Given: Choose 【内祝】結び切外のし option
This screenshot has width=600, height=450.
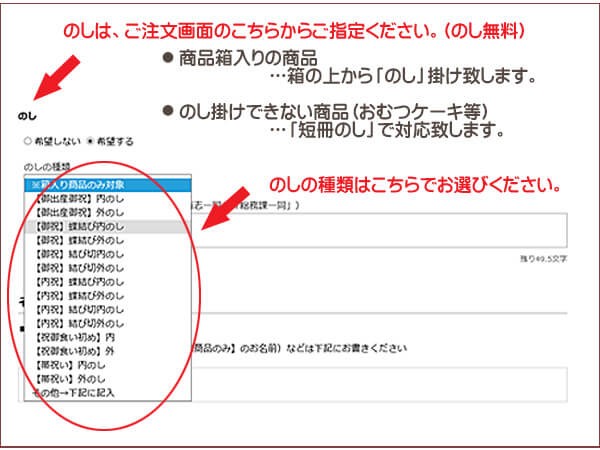Looking at the screenshot, I should (80, 324).
